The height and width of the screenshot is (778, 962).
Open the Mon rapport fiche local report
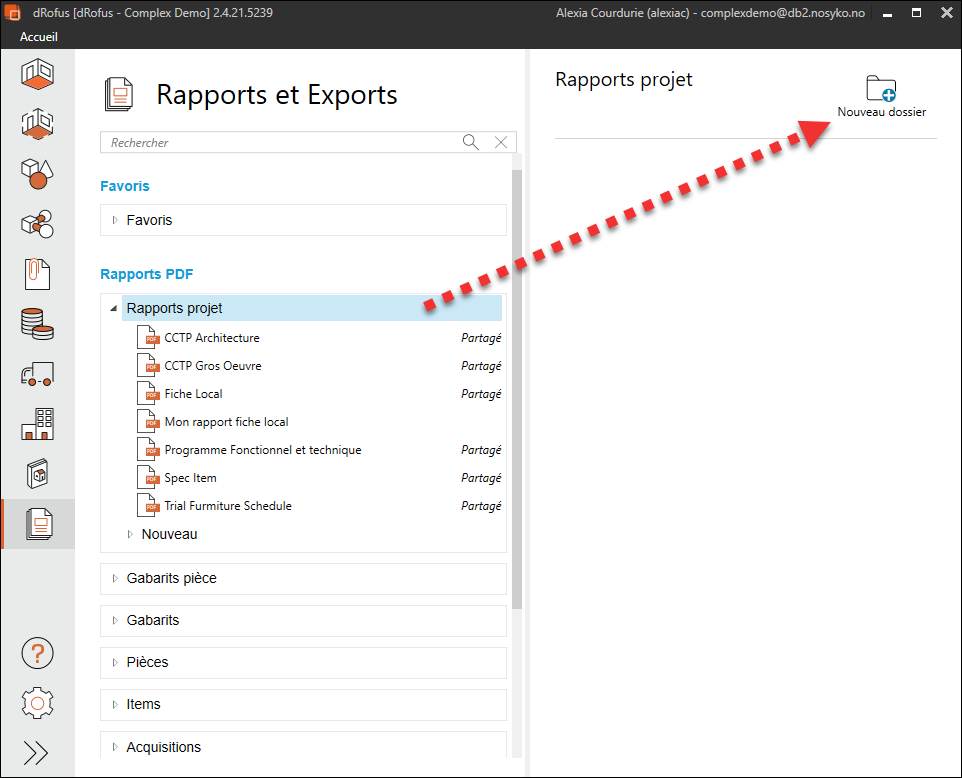click(x=226, y=422)
